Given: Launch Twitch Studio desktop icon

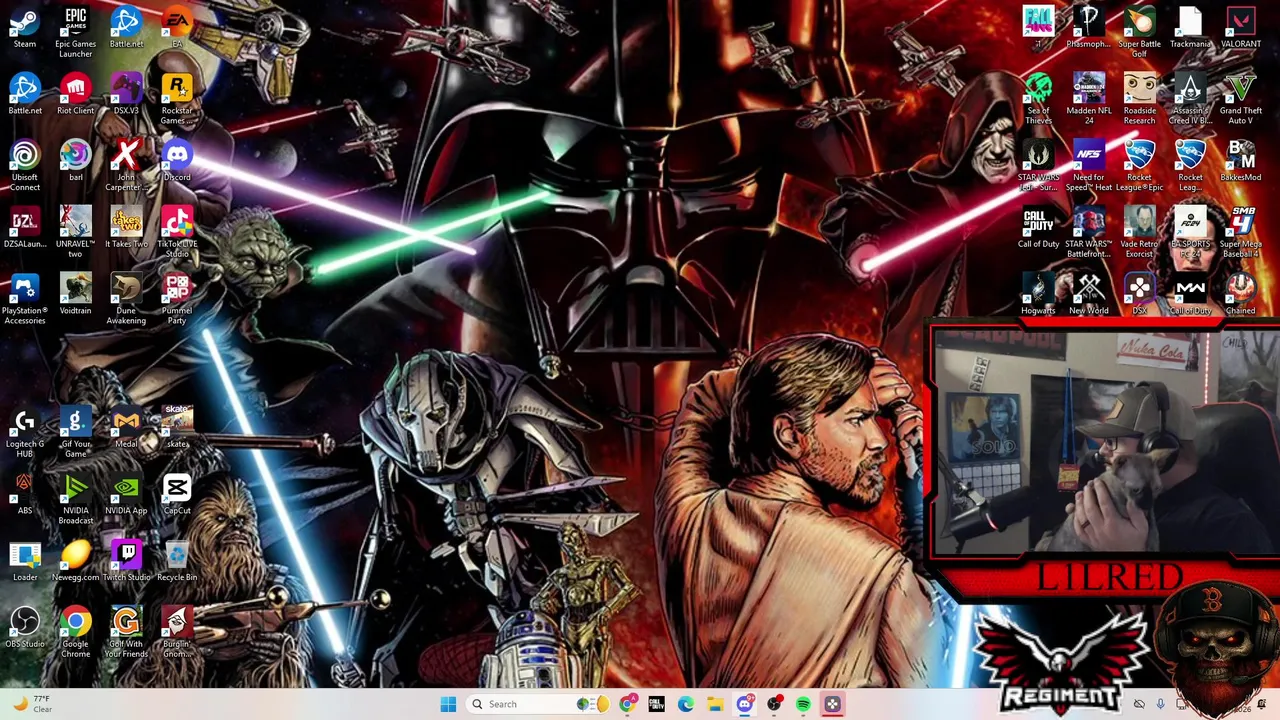Looking at the screenshot, I should [126, 561].
